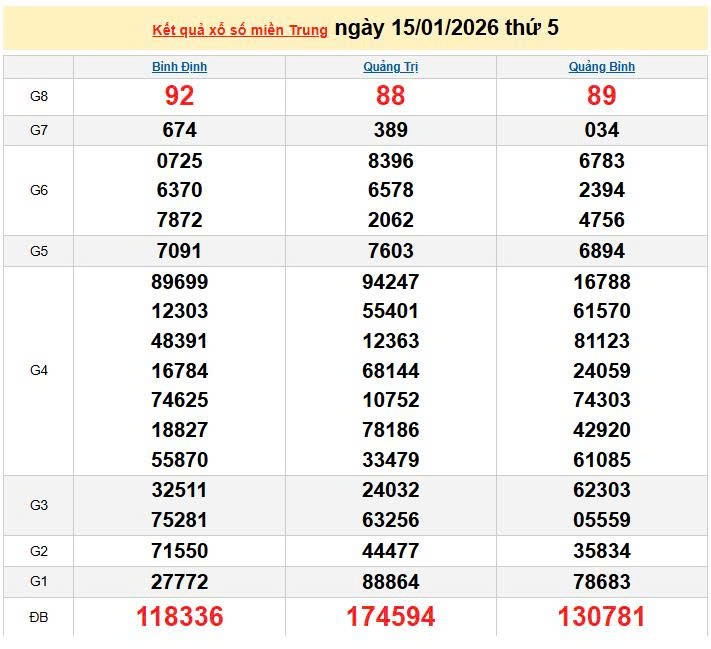Select Quảng Trị G8 number 88

(390, 96)
